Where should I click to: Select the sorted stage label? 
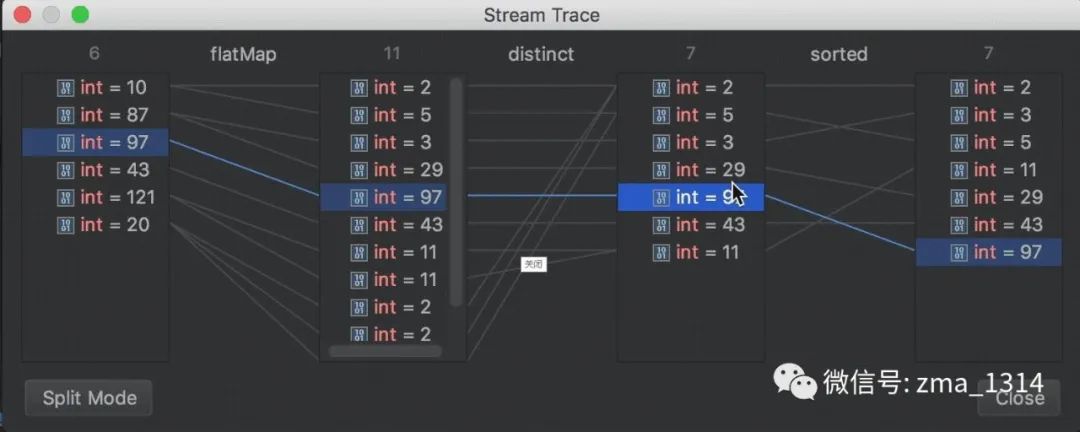(x=838, y=54)
